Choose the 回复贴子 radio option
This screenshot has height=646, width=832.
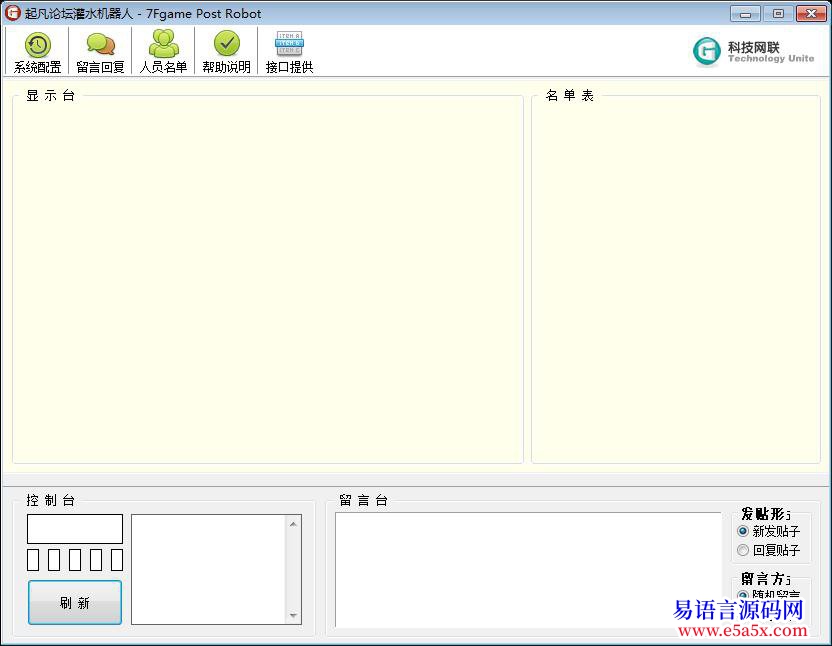[743, 550]
